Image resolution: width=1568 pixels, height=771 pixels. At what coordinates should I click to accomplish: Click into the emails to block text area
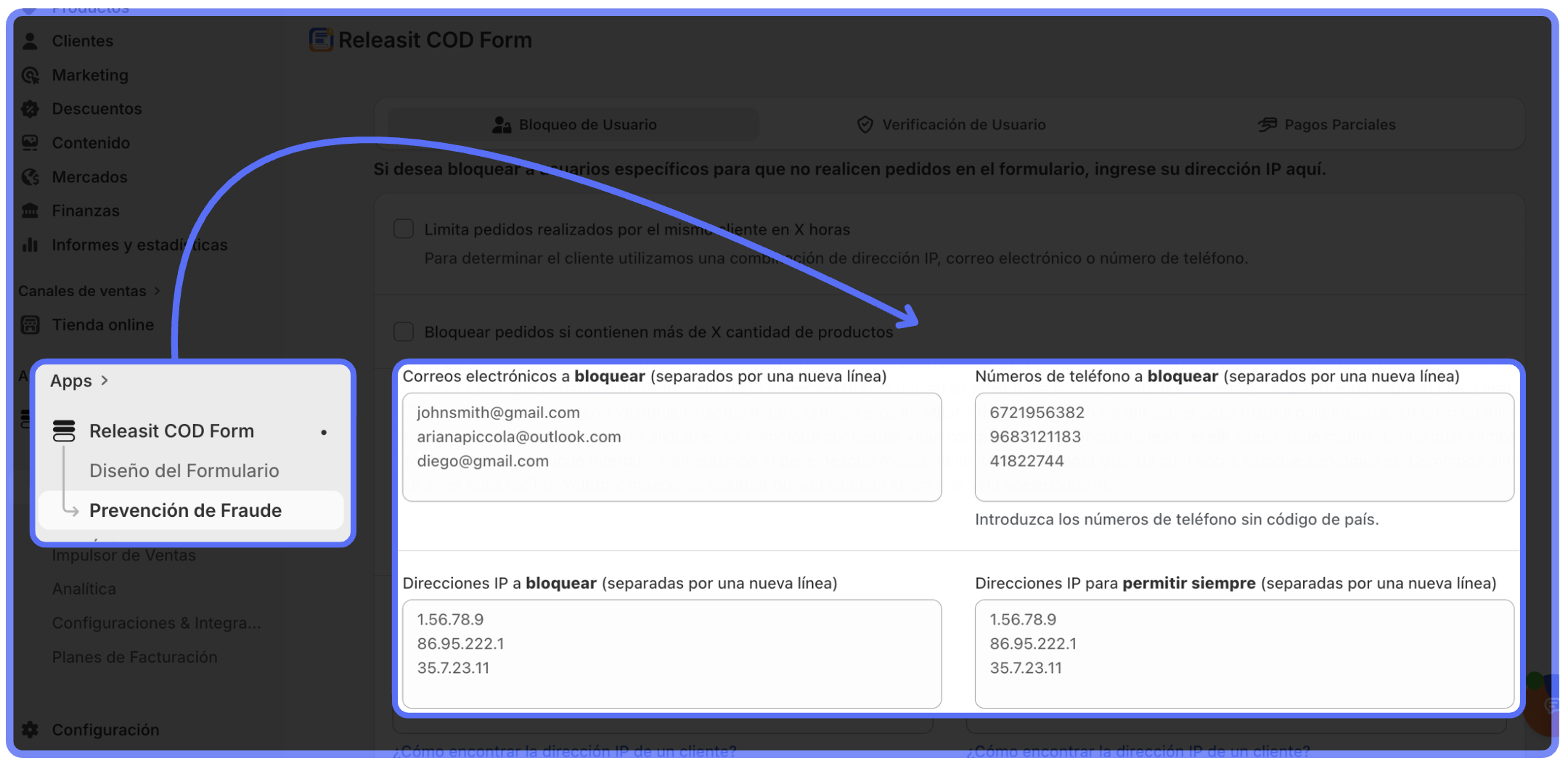point(671,447)
